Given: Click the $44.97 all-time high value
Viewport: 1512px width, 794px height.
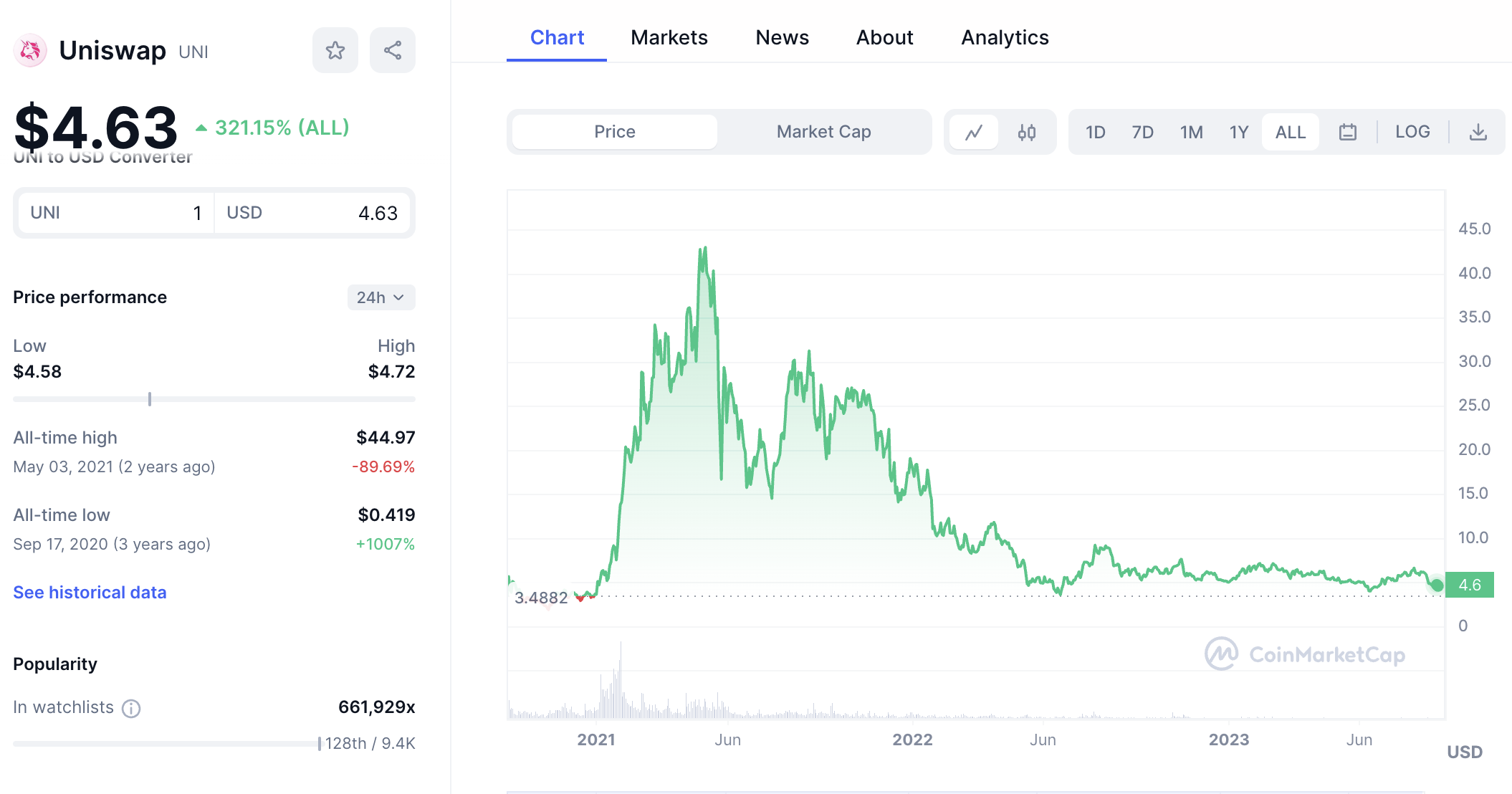Looking at the screenshot, I should 386,438.
